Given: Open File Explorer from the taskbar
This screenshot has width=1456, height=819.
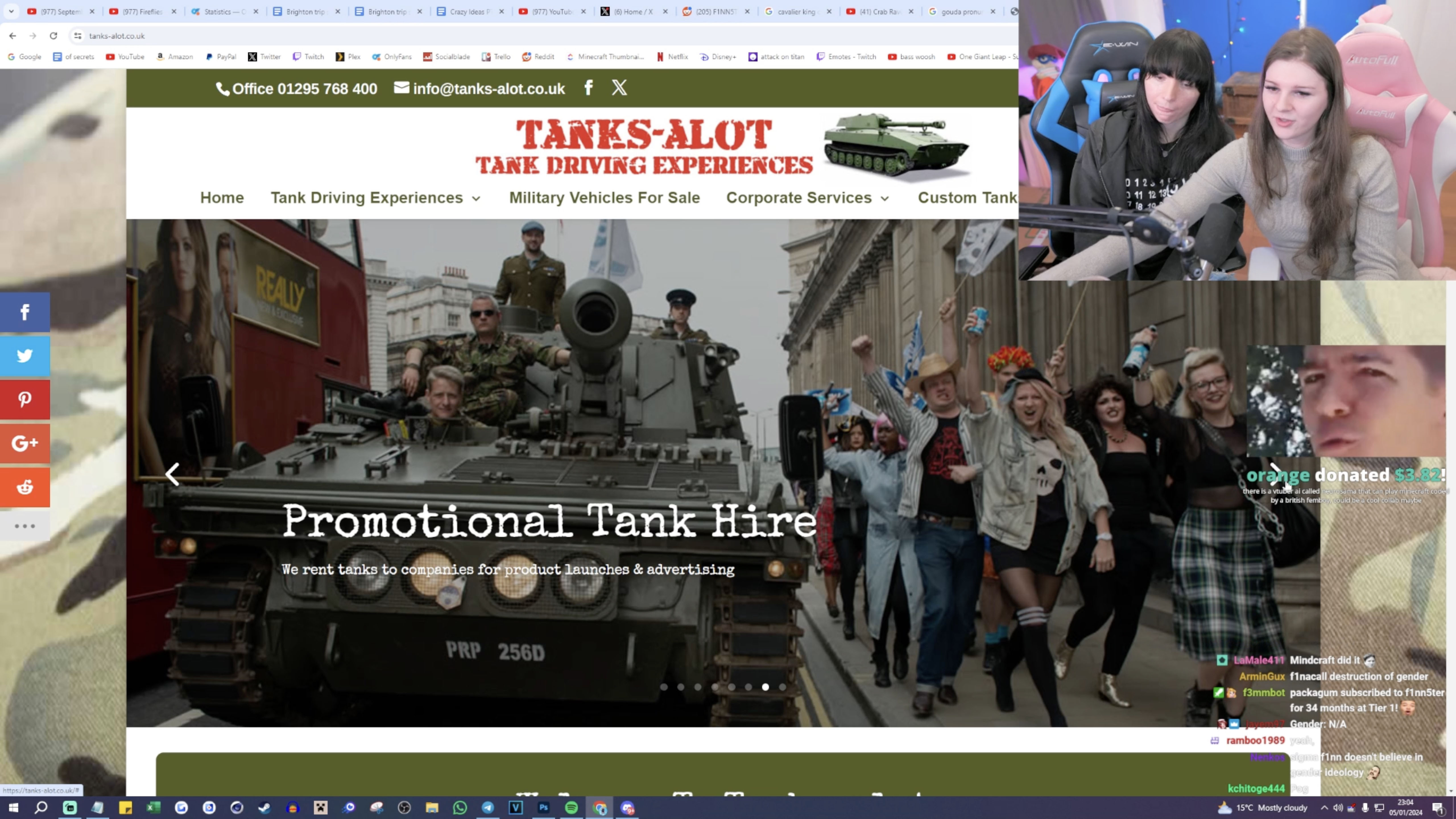Looking at the screenshot, I should pyautogui.click(x=432, y=808).
